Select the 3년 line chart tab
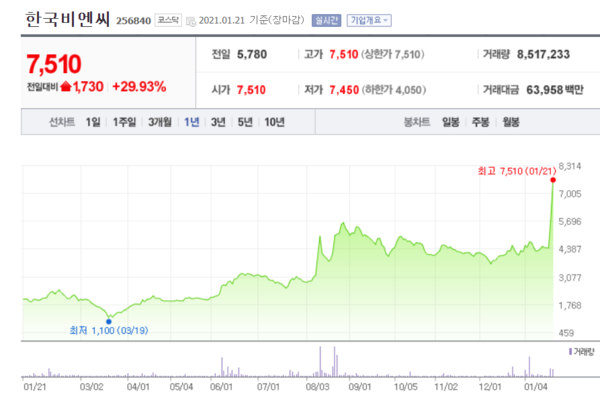Screen dimensions: 600x403 (218, 122)
